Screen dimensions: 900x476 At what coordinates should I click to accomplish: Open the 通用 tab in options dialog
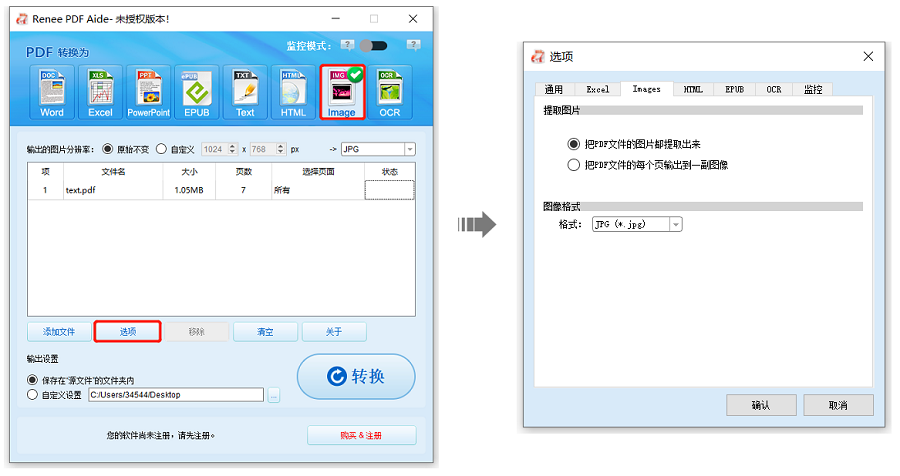[x=554, y=90]
